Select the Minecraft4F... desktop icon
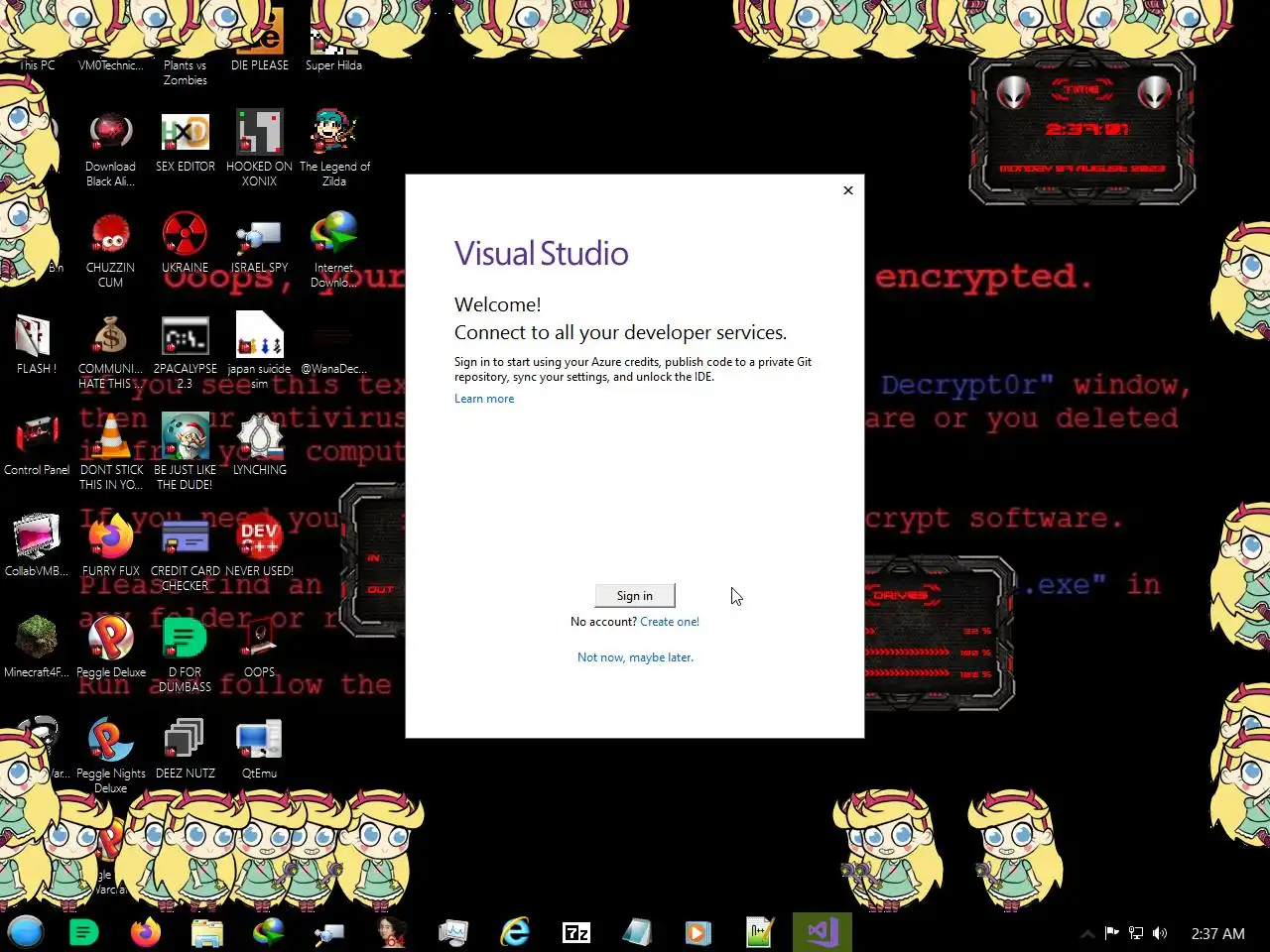Screen dimensions: 1270x952 tap(37, 648)
